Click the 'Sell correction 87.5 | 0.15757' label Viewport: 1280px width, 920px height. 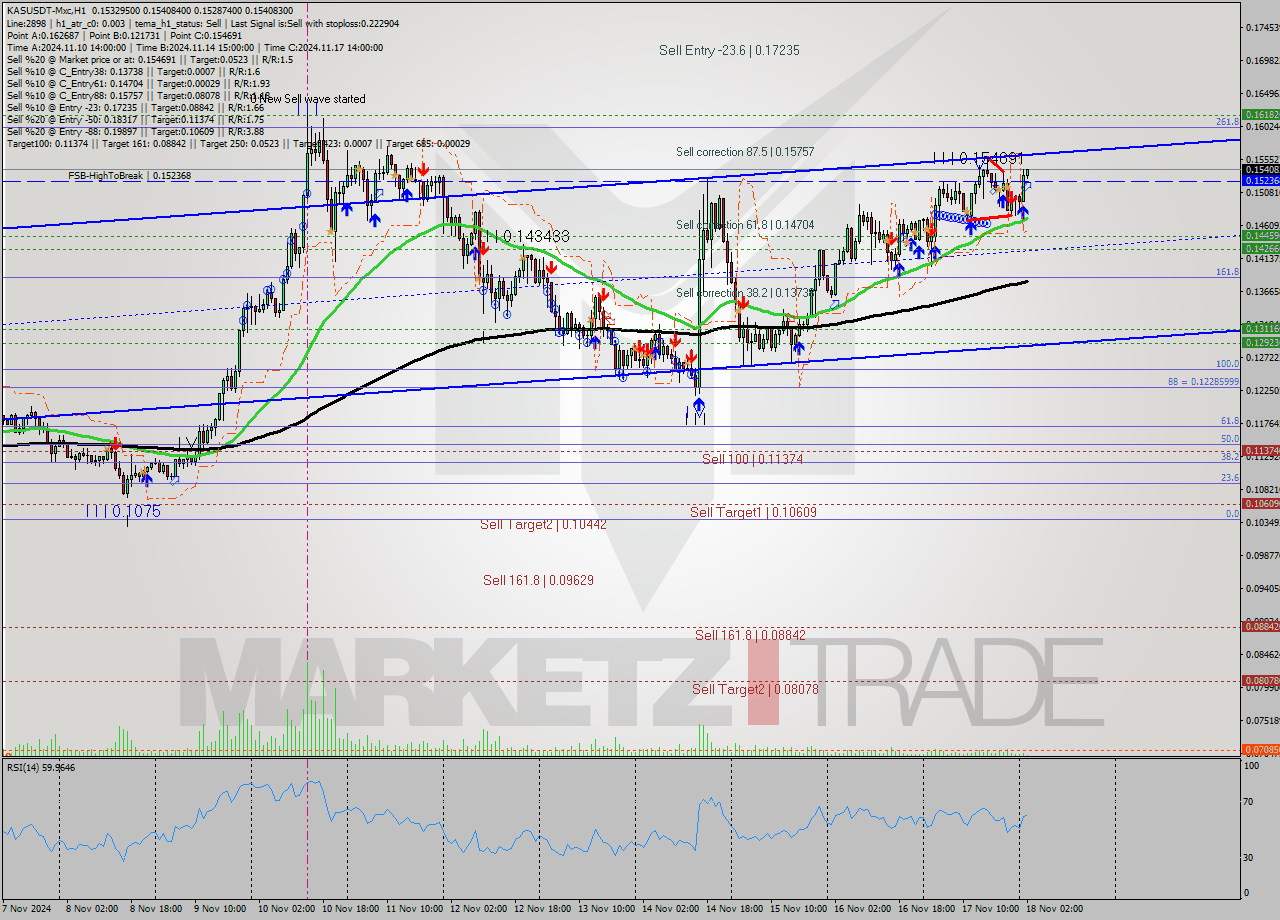pos(745,152)
